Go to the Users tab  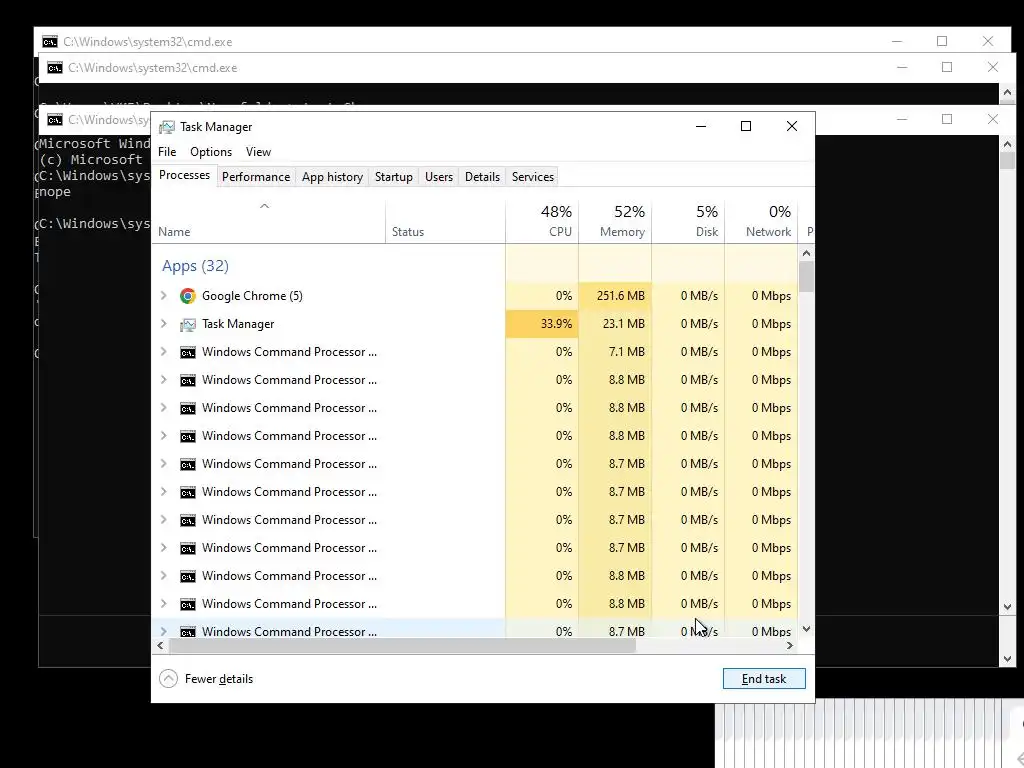point(439,177)
